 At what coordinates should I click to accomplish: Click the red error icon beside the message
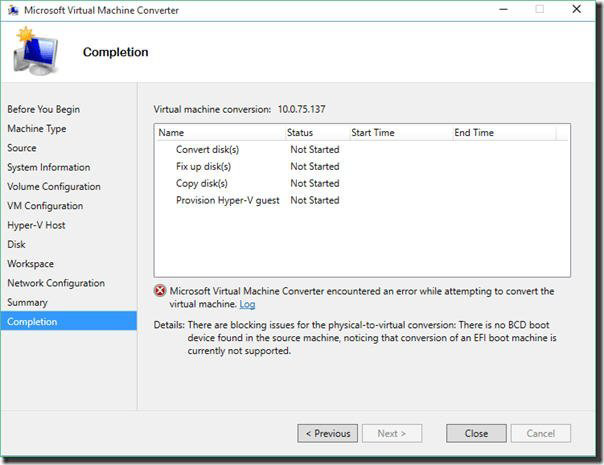tap(160, 291)
